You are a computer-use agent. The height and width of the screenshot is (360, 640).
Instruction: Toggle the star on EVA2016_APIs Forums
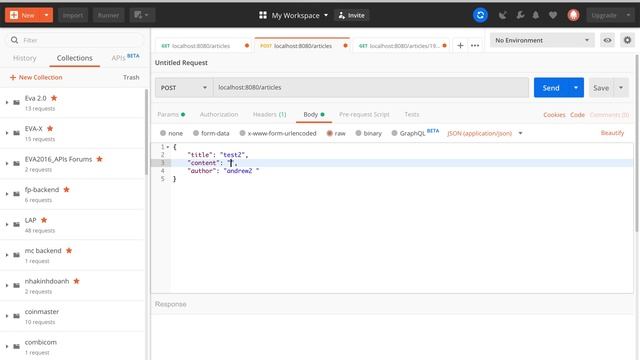99,159
